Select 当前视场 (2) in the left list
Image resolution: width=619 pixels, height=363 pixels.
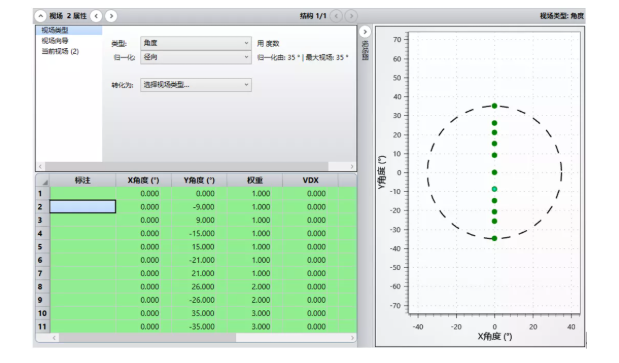pos(60,51)
